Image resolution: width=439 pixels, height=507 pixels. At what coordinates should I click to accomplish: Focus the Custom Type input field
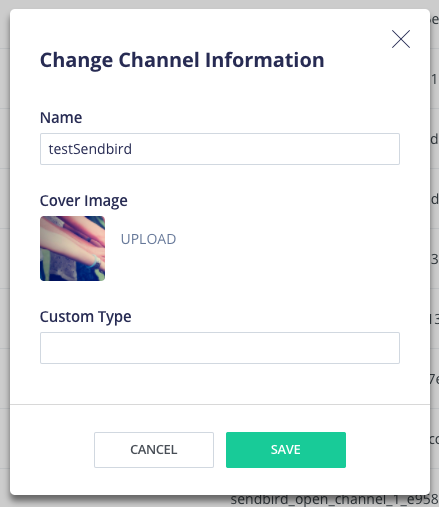tap(220, 348)
